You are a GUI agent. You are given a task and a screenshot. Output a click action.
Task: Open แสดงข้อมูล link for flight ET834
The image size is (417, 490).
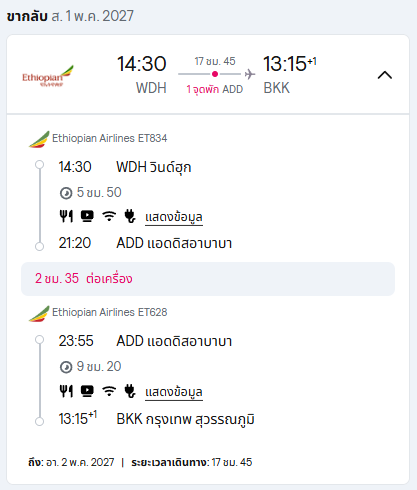[x=174, y=217]
